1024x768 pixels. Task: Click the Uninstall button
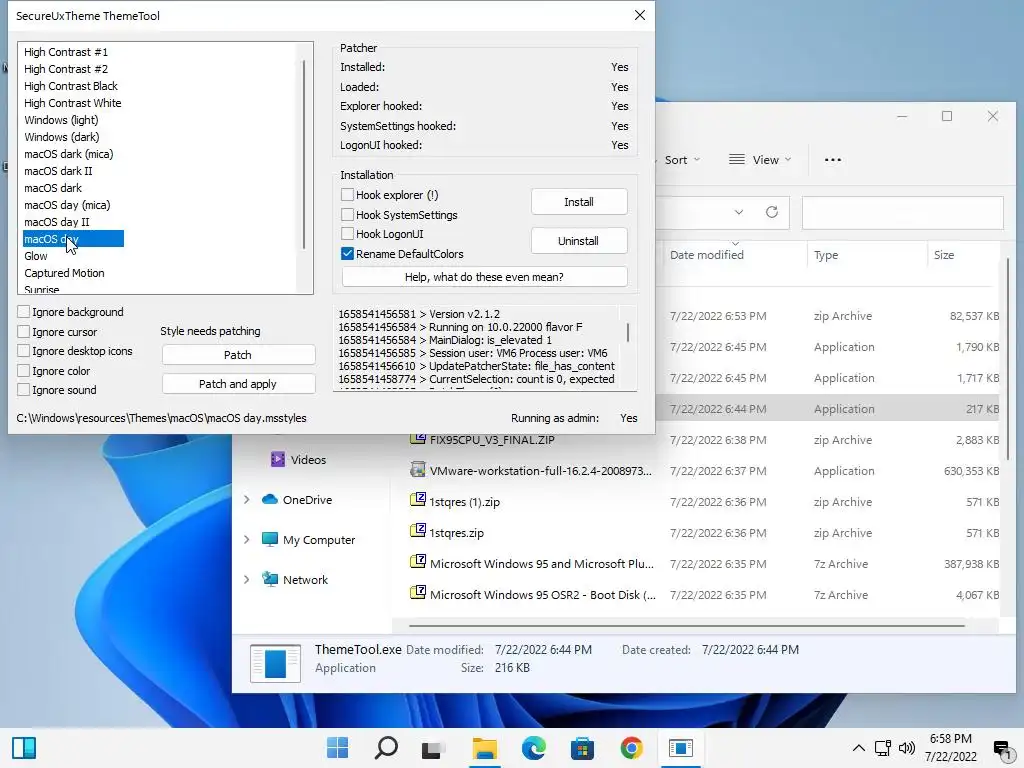tap(579, 241)
